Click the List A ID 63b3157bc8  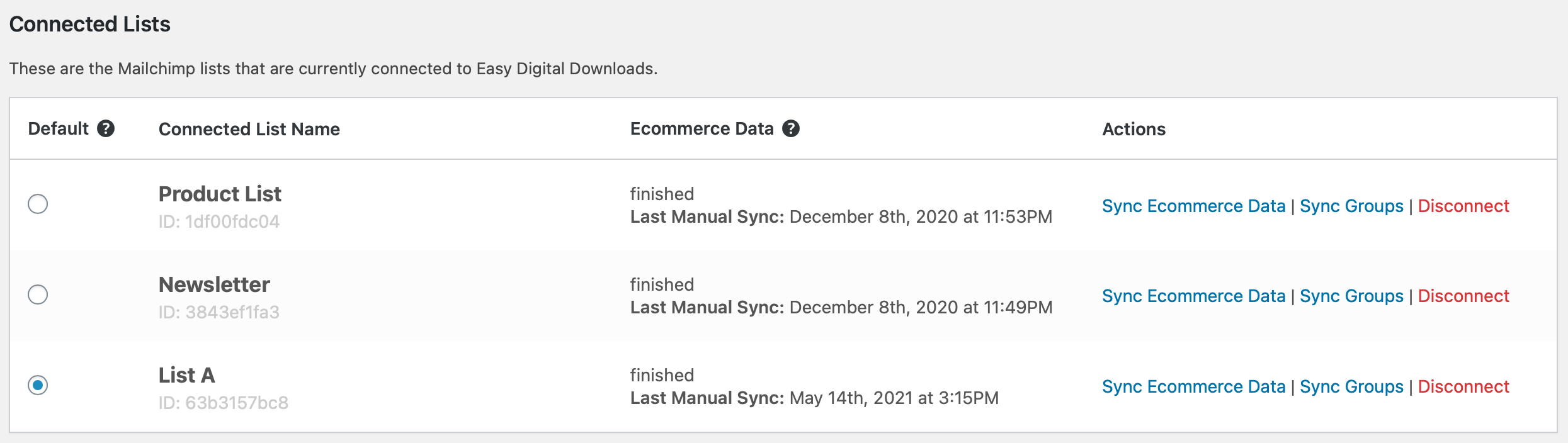[x=223, y=403]
